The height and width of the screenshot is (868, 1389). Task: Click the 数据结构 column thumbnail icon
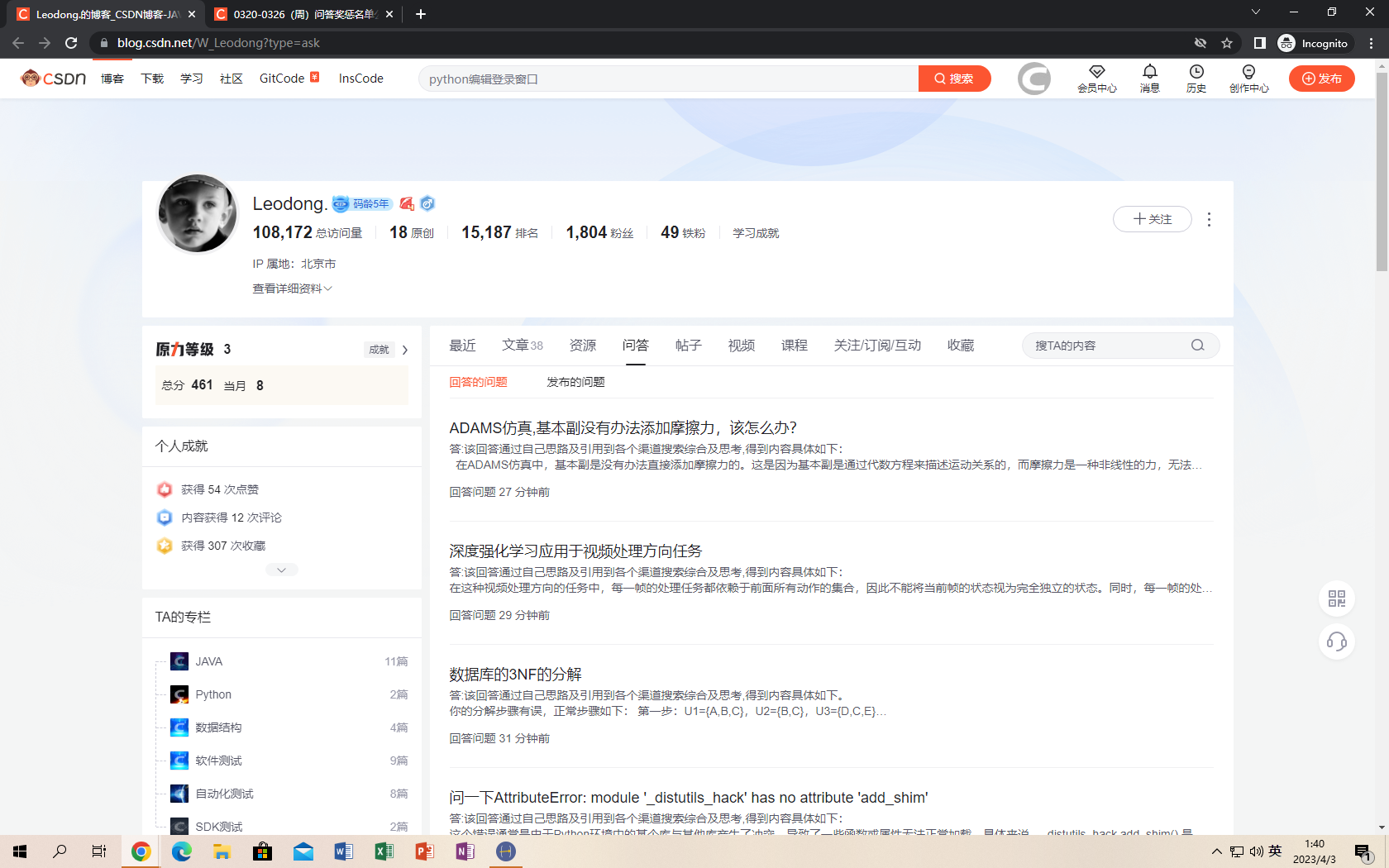(179, 727)
